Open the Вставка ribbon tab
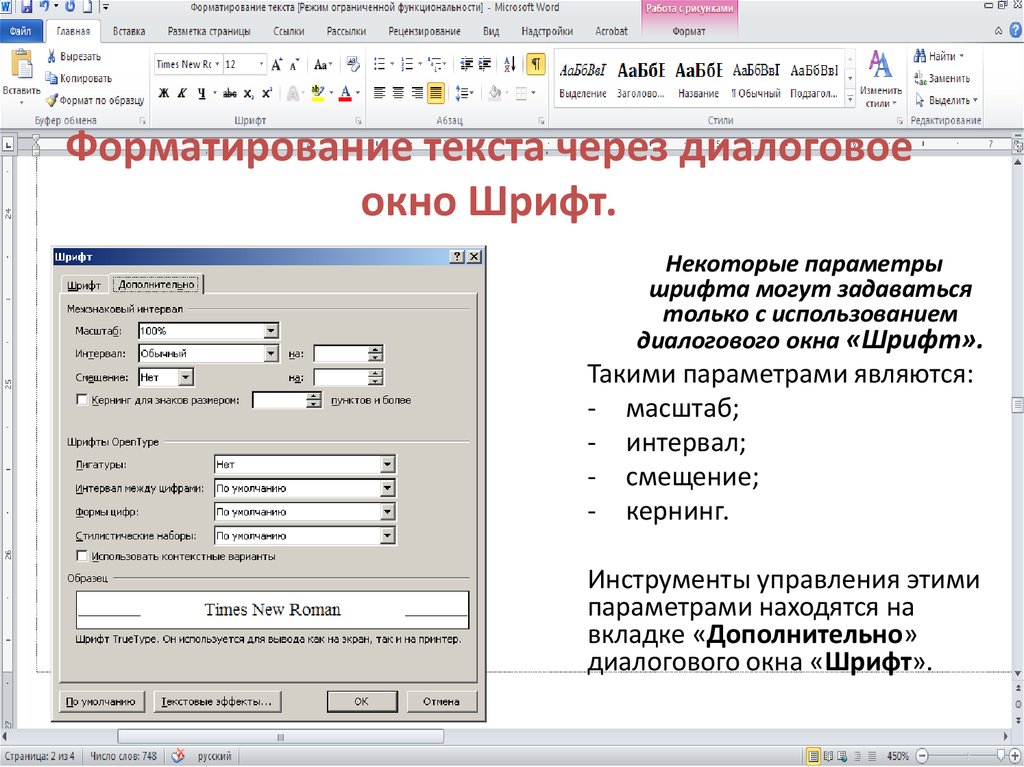 click(x=129, y=31)
